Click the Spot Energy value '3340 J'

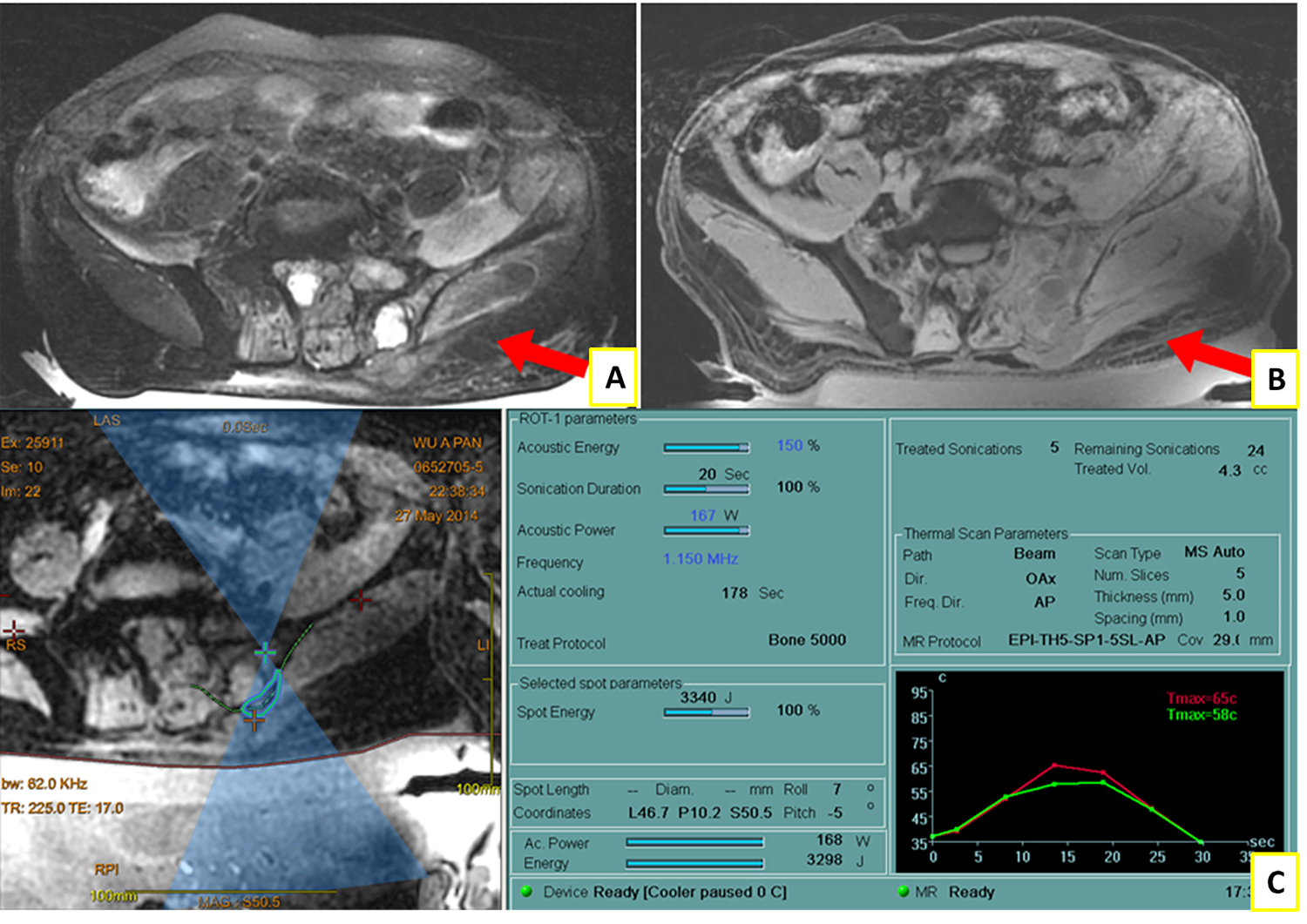[706, 698]
